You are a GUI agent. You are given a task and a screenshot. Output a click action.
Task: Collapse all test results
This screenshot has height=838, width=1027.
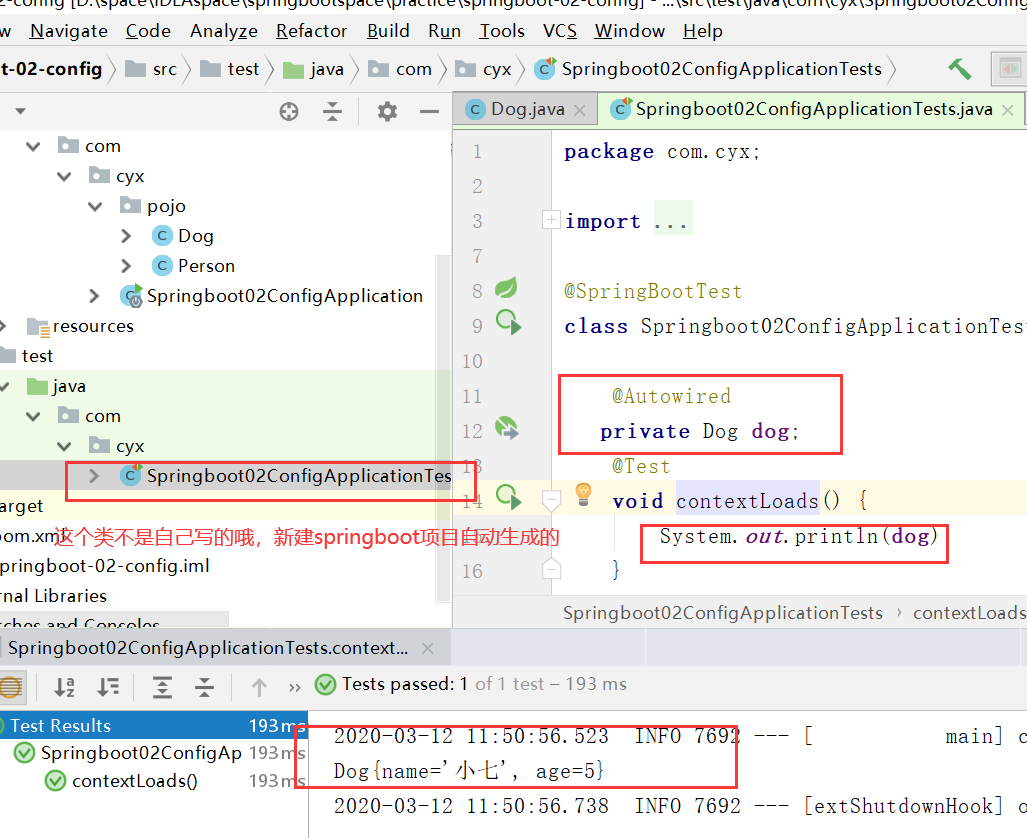204,687
